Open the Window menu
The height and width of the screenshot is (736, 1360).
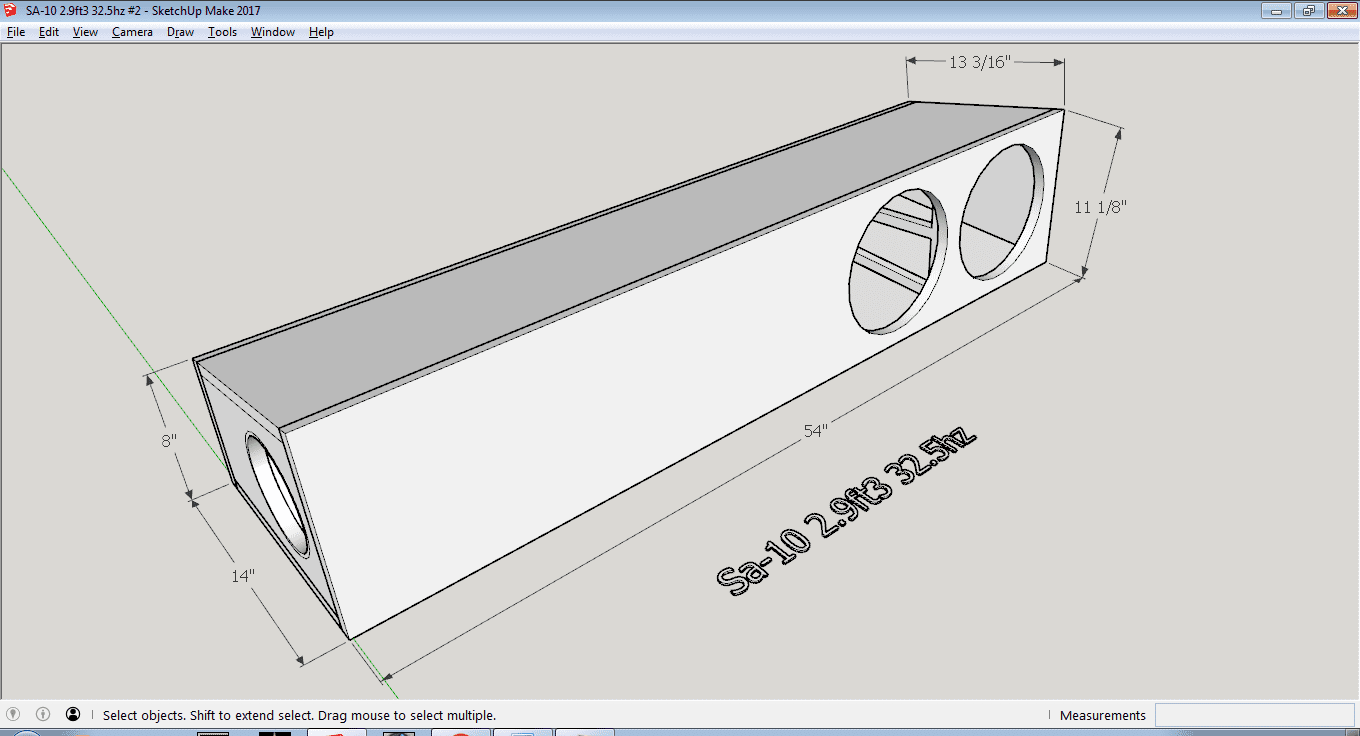pyautogui.click(x=273, y=32)
